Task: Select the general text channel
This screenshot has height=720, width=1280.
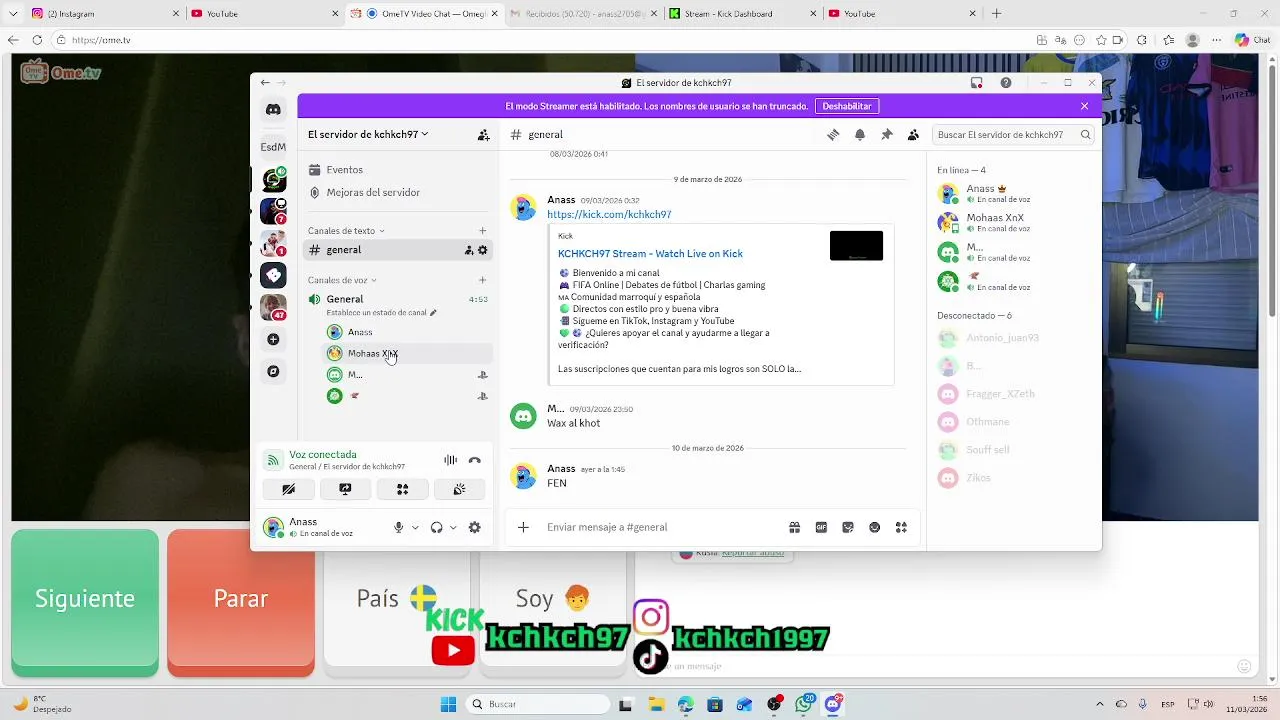Action: tap(398, 250)
